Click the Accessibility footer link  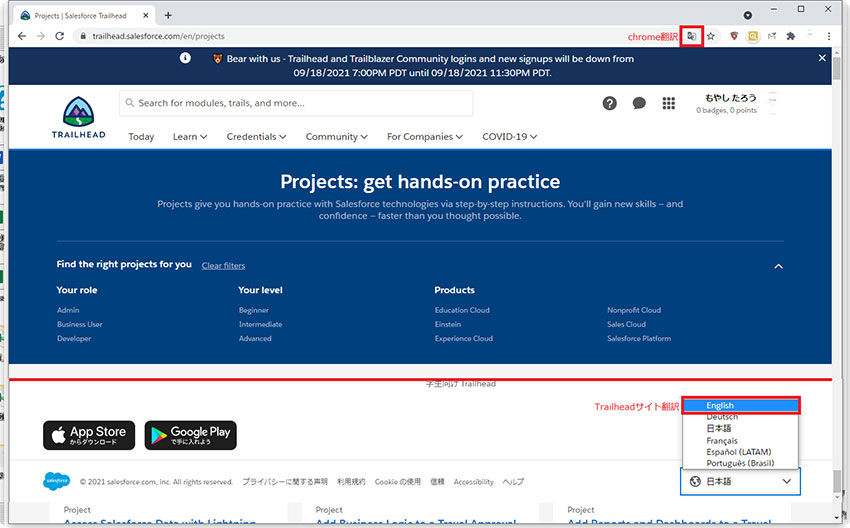(473, 481)
